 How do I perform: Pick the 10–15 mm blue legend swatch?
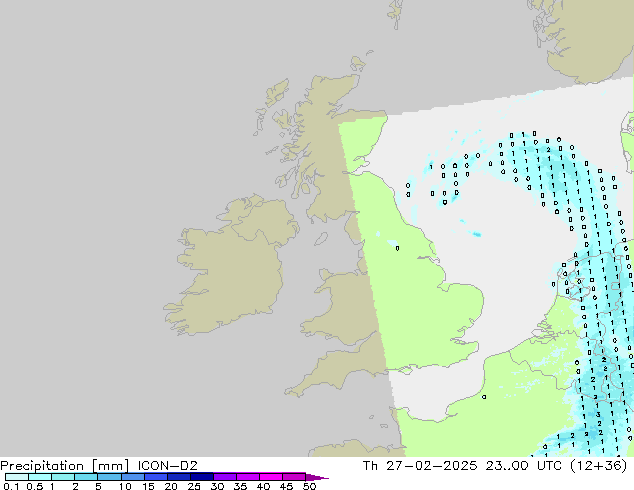132,477
